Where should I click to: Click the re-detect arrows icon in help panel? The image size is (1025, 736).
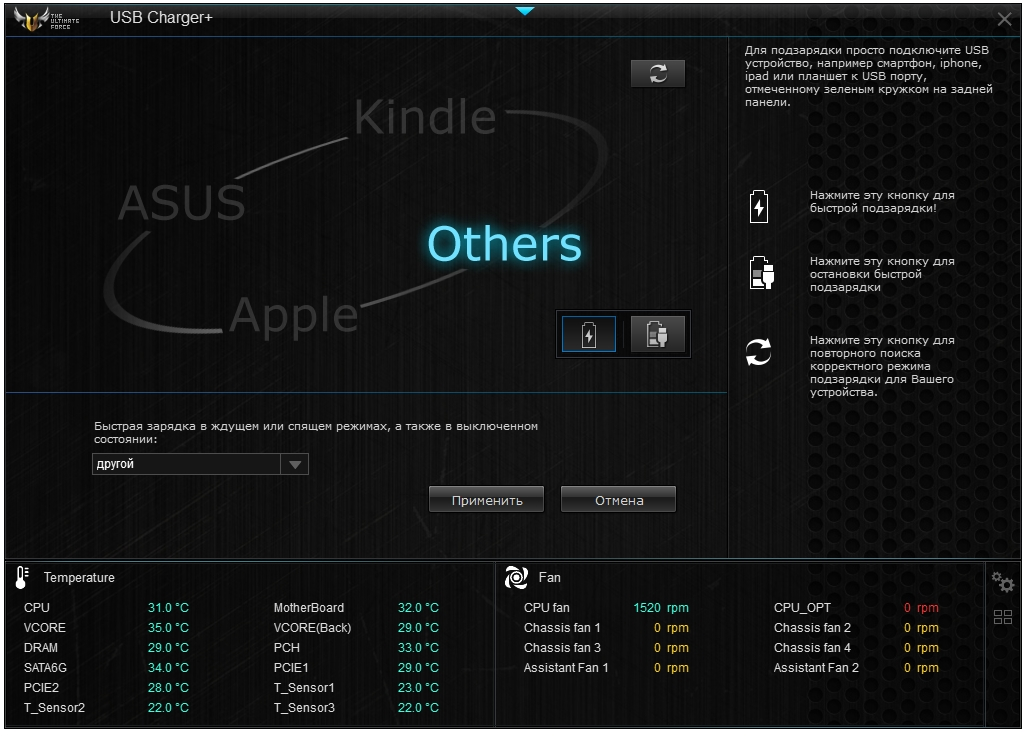click(x=758, y=352)
